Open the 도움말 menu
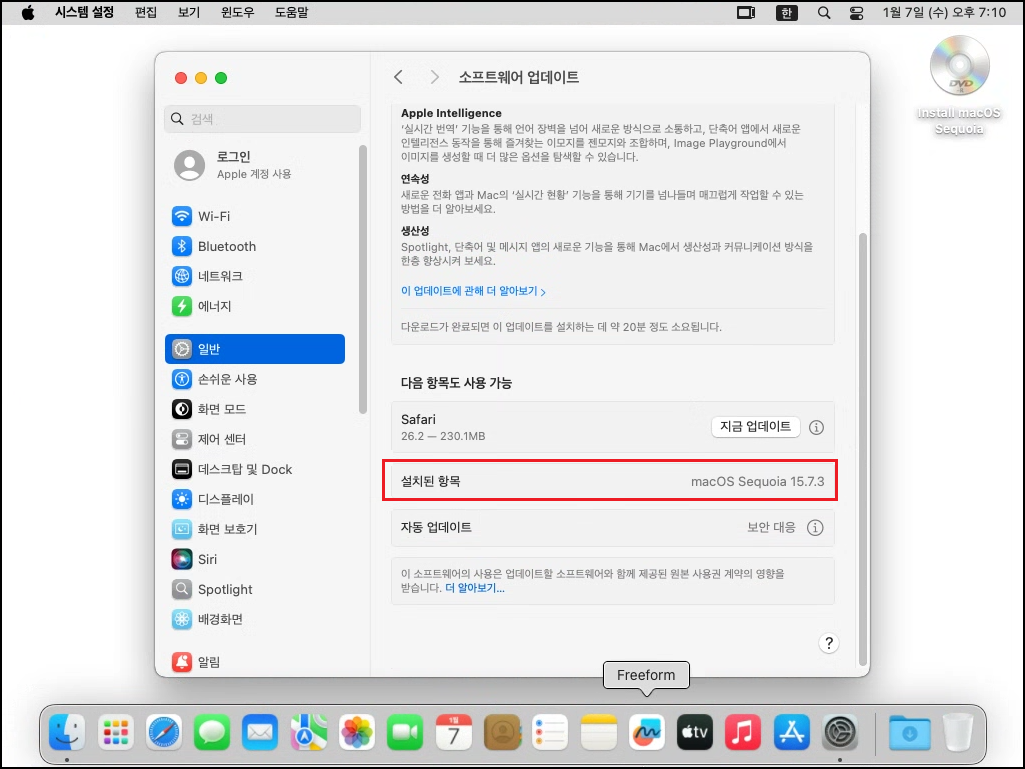The image size is (1025, 769). point(291,12)
